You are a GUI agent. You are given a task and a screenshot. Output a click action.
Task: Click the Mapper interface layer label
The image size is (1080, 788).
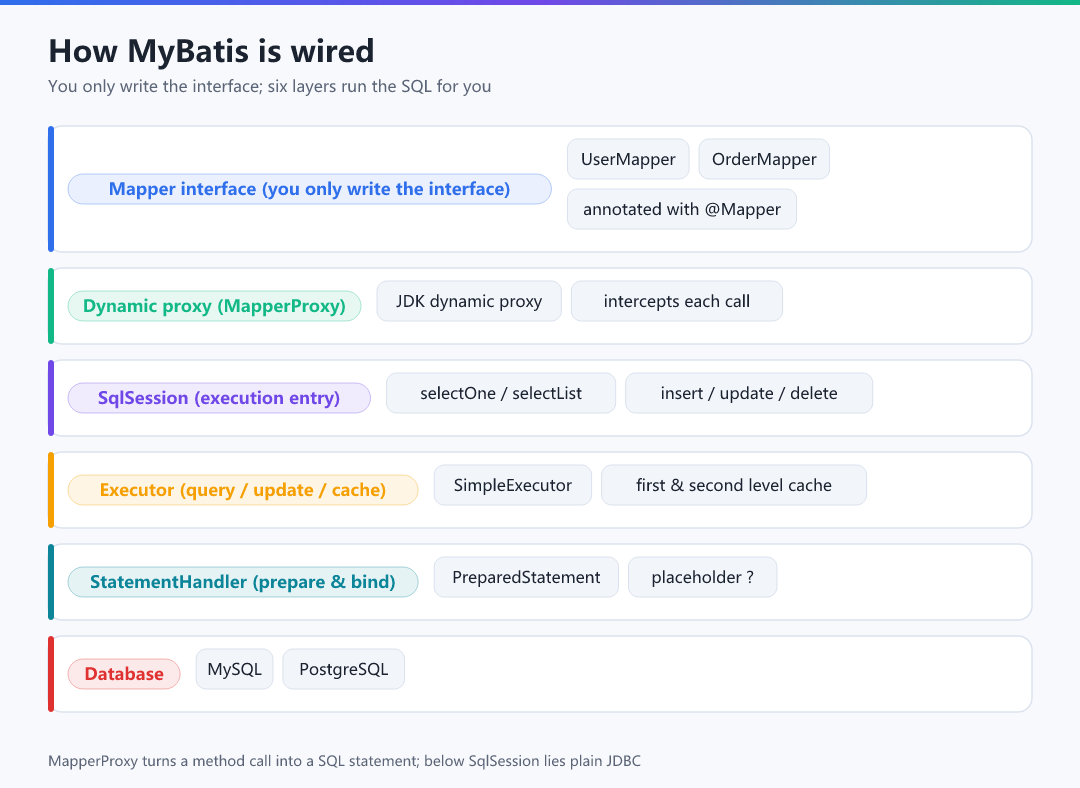pos(309,189)
